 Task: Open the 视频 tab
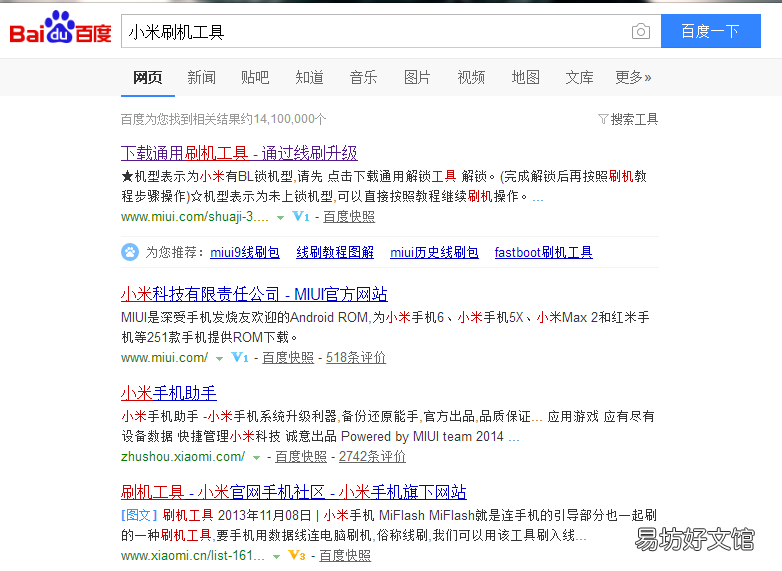coord(471,78)
